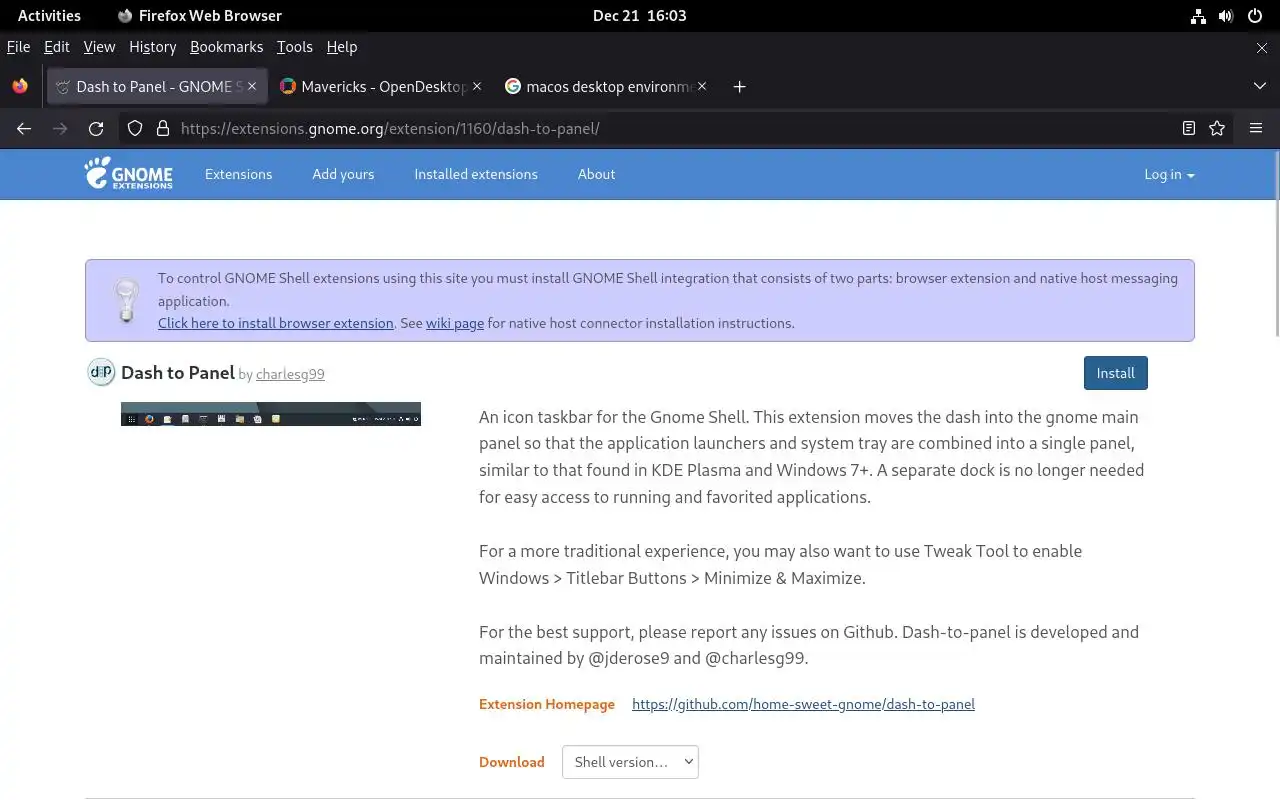Screen dimensions: 1280x800
Task: Go to Extensions in the site navigation
Action: click(238, 174)
